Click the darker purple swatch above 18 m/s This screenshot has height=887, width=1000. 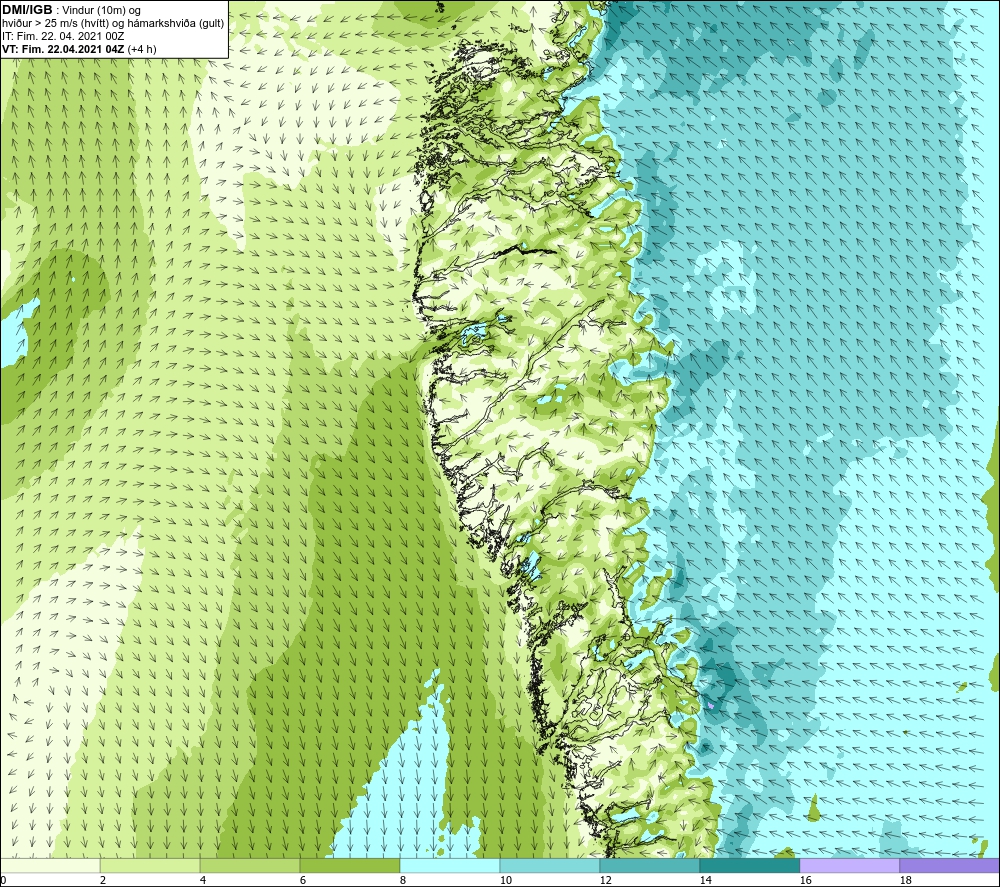click(950, 865)
